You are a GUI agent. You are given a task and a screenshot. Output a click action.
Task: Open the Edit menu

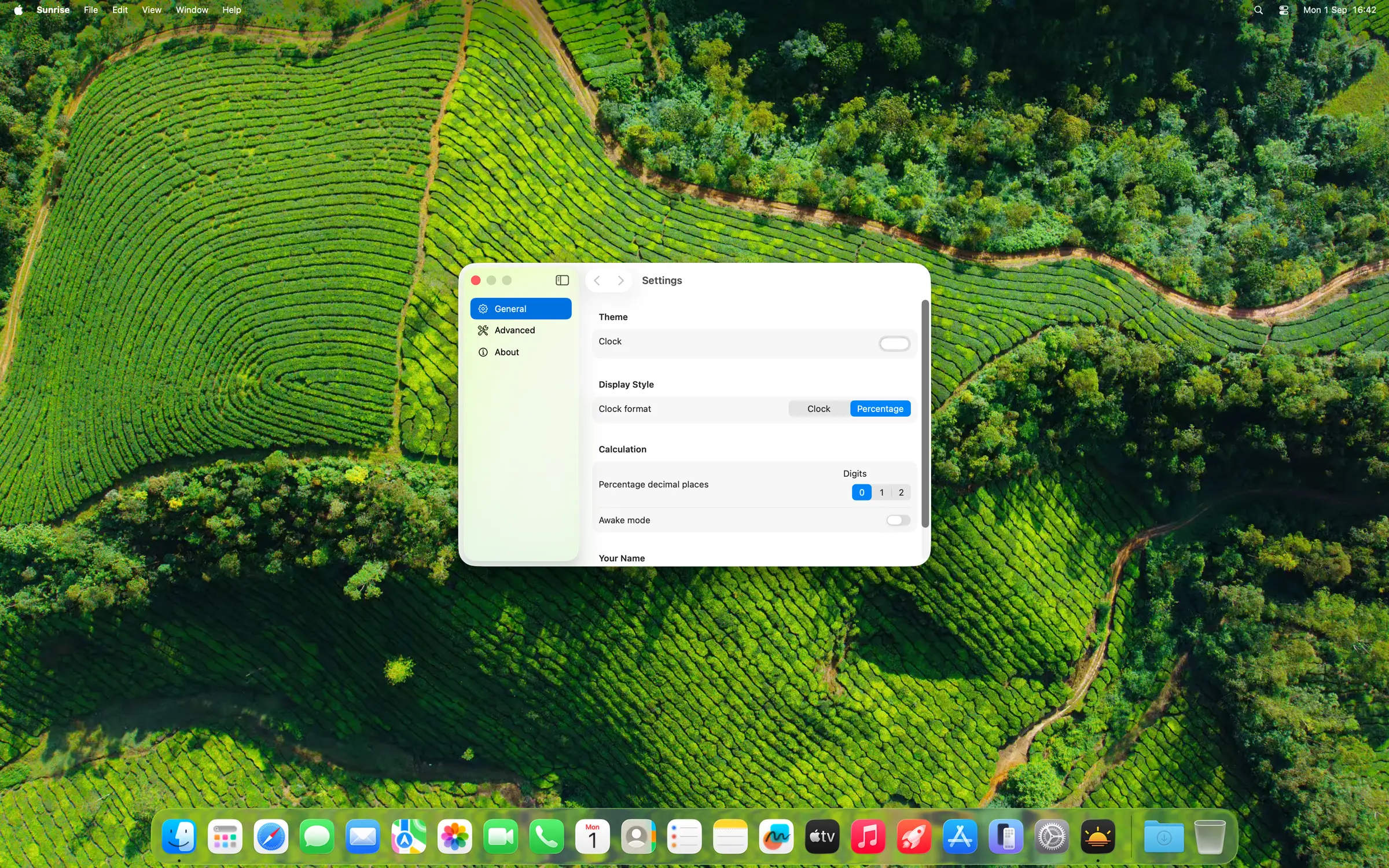coord(120,10)
